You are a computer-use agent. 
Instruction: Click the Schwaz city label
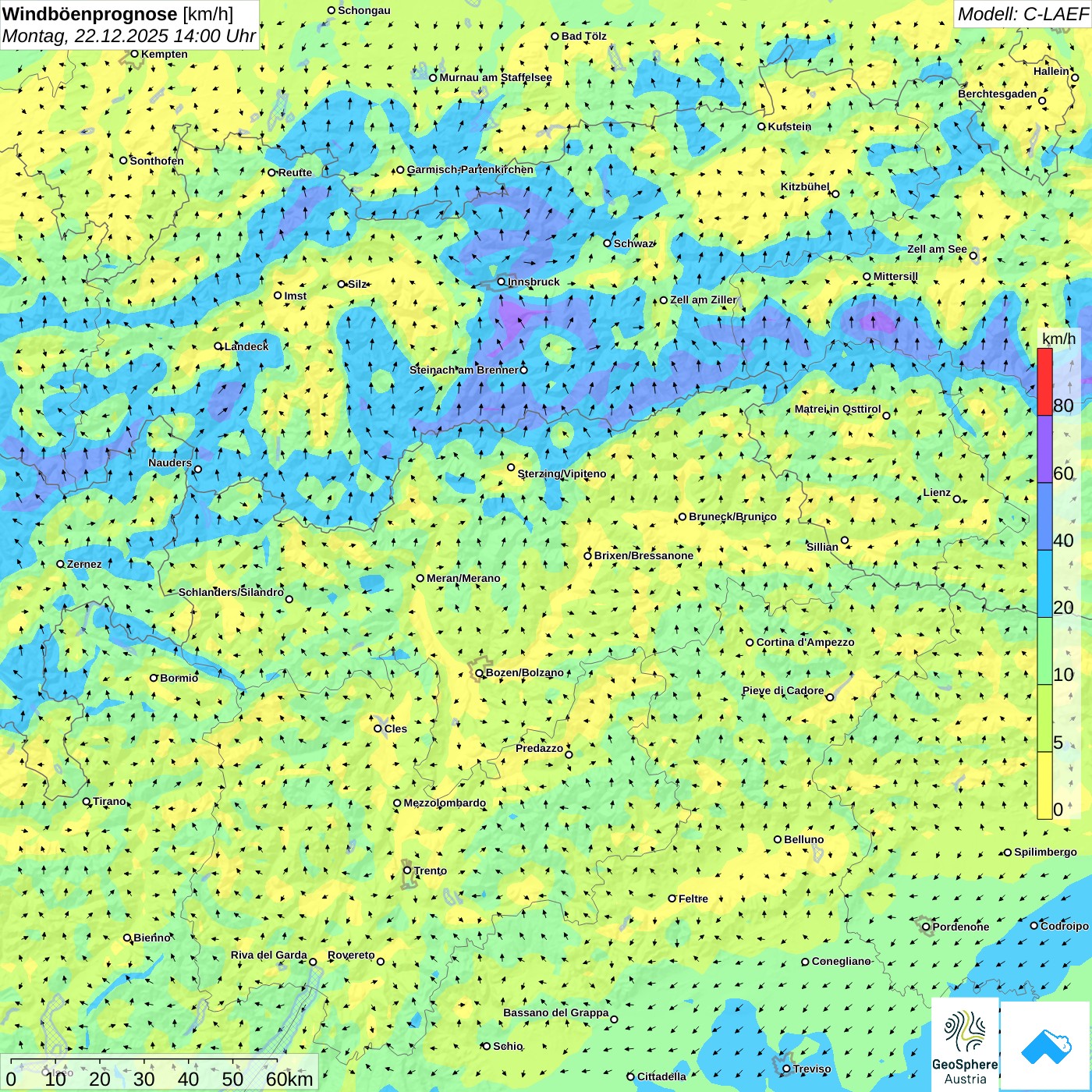(633, 243)
